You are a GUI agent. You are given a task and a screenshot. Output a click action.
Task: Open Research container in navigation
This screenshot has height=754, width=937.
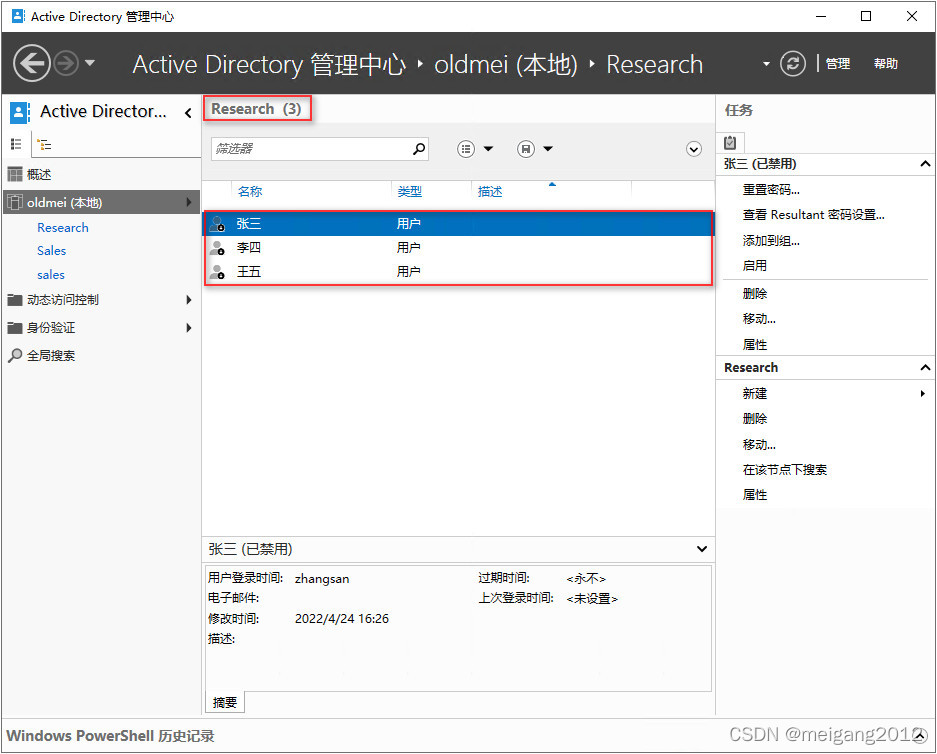(63, 228)
